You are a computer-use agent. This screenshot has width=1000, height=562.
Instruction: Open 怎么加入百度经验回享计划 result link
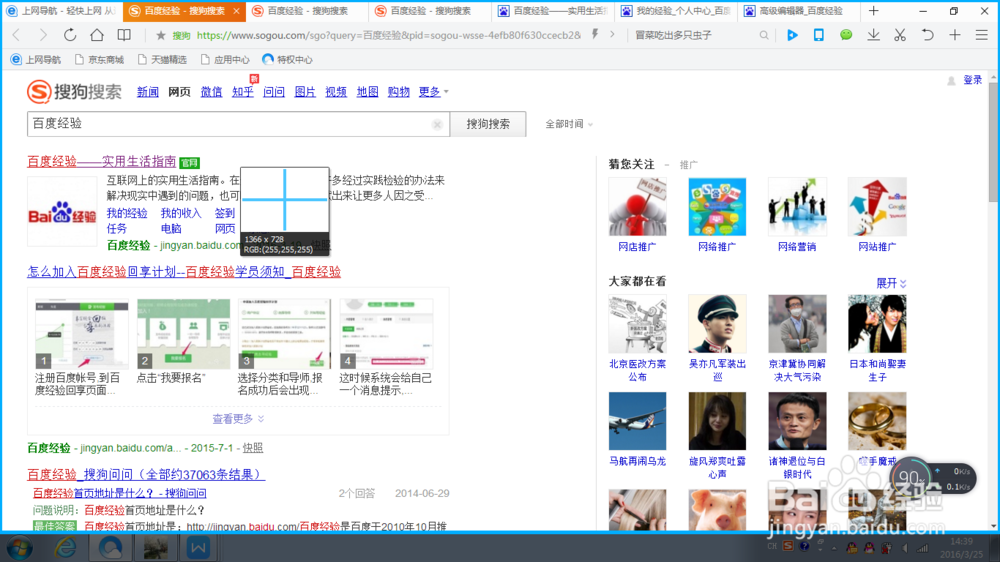coord(184,272)
